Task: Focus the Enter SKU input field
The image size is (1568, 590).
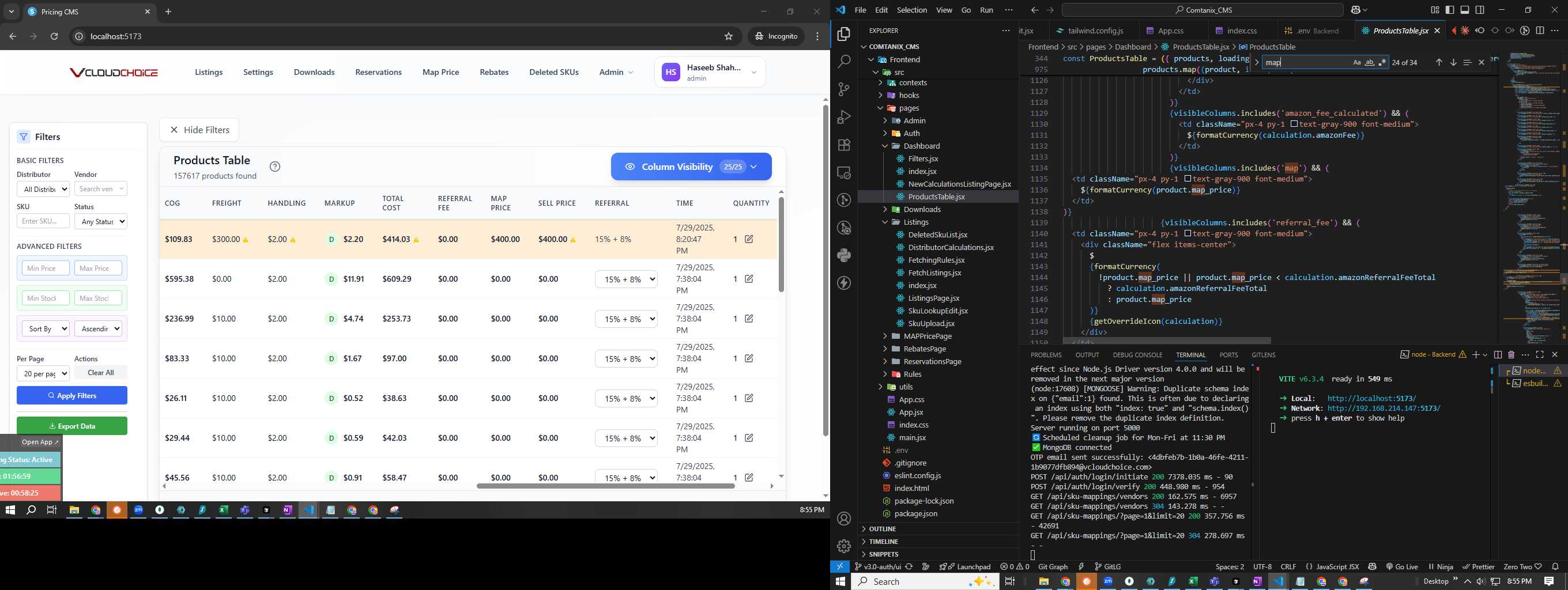Action: tap(43, 221)
